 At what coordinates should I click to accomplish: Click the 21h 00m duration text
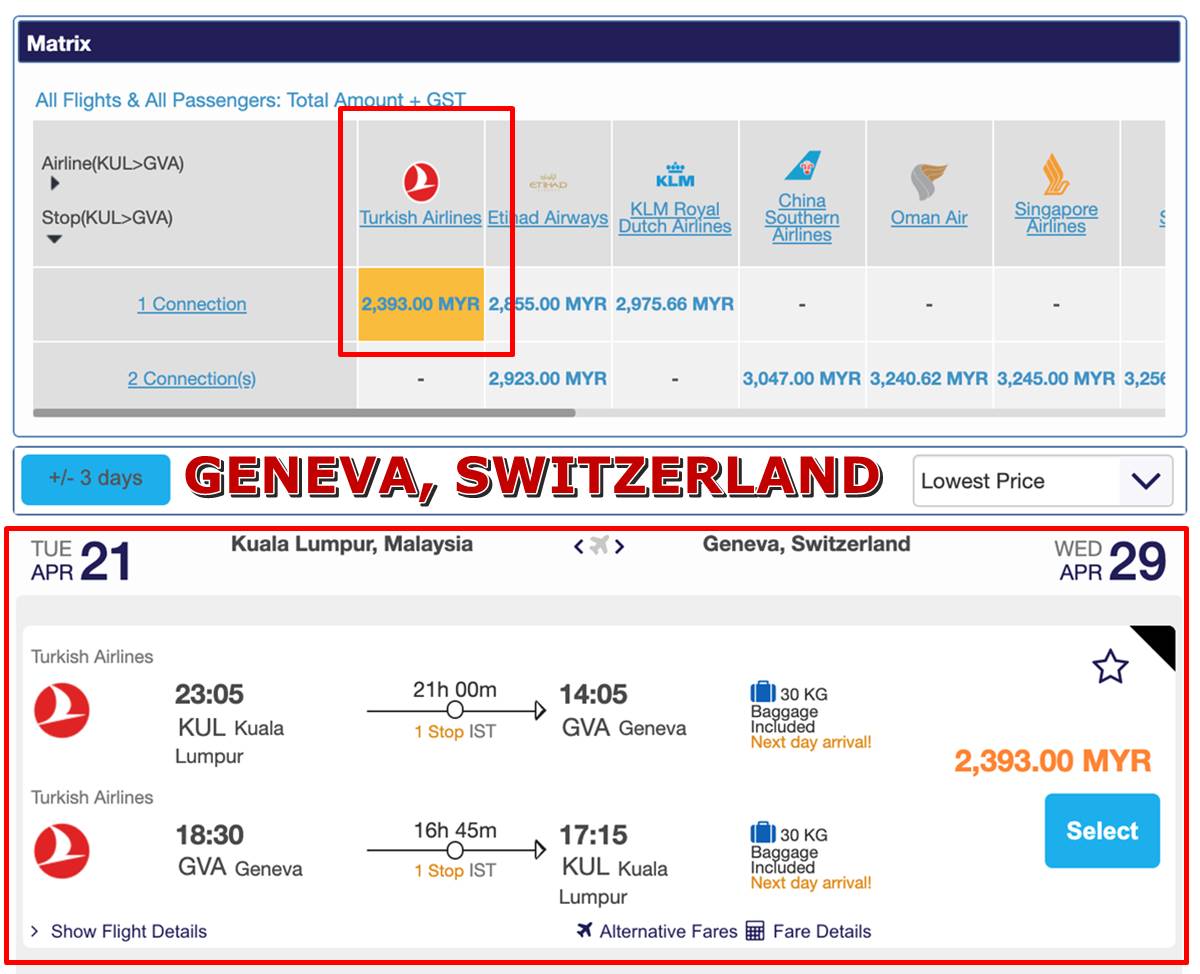coord(455,690)
